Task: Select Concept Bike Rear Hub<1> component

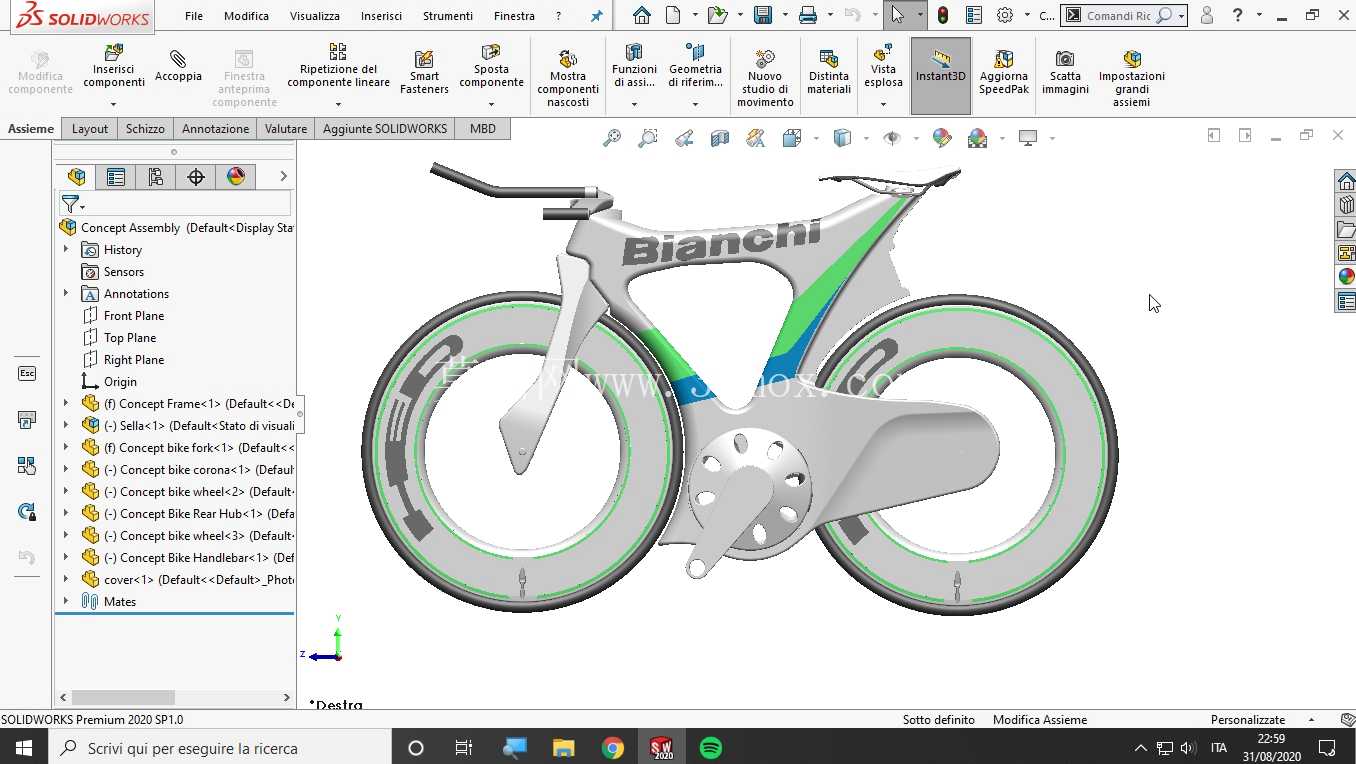Action: pos(188,514)
